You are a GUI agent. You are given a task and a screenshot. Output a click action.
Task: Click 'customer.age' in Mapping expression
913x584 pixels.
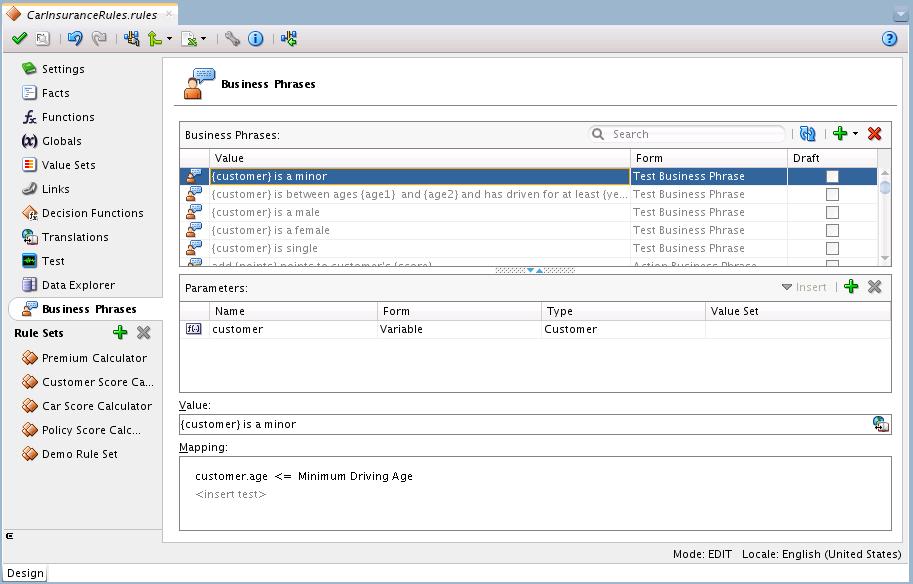(232, 476)
